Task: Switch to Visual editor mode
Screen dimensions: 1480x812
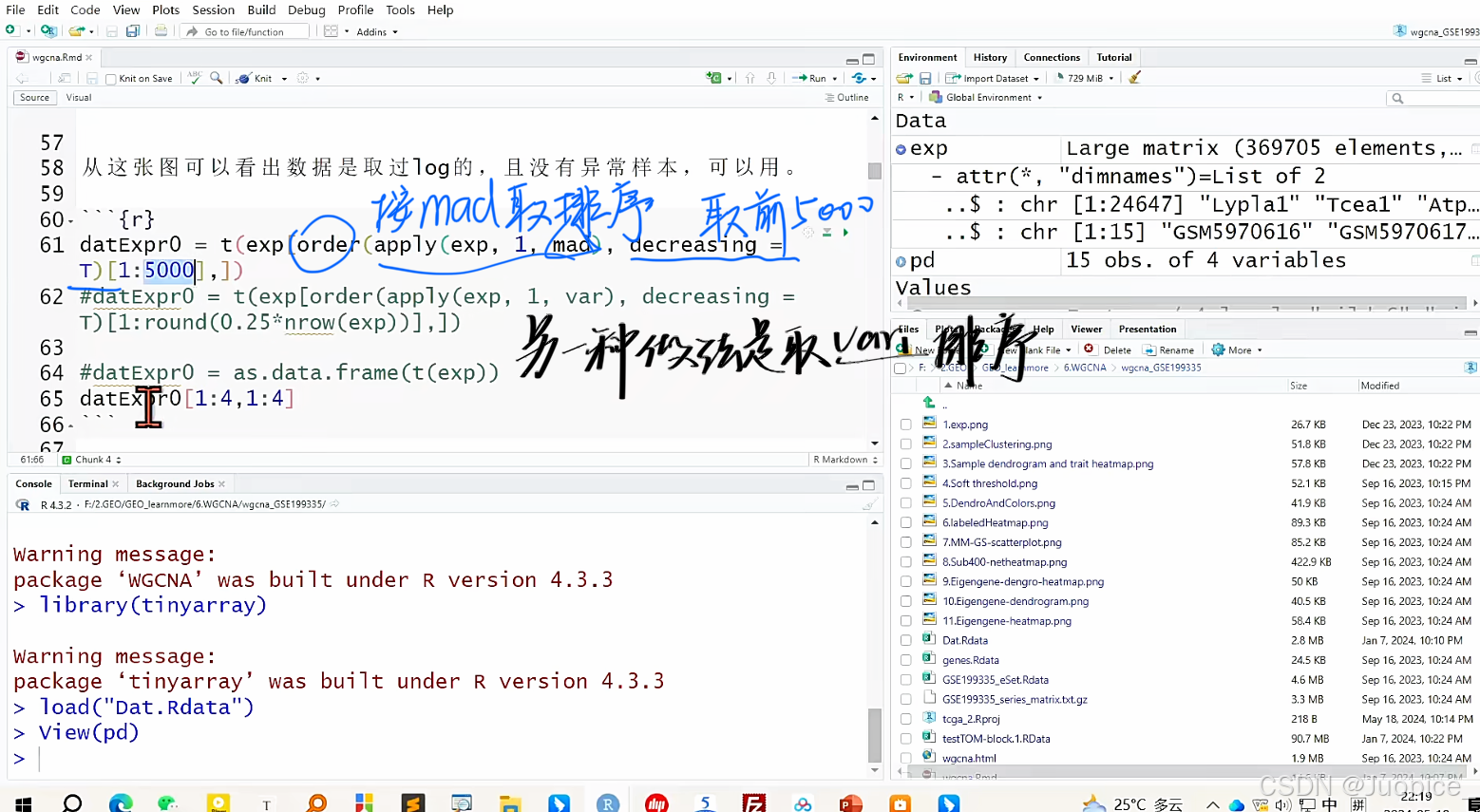Action: tap(79, 97)
